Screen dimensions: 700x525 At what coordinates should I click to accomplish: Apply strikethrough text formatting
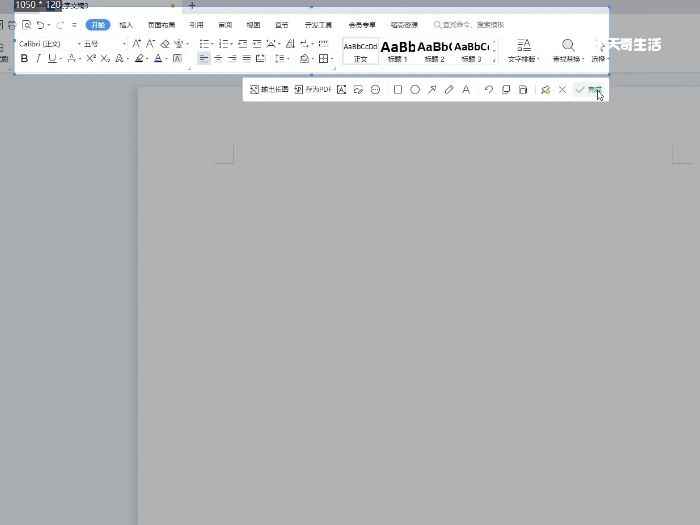tap(71, 58)
